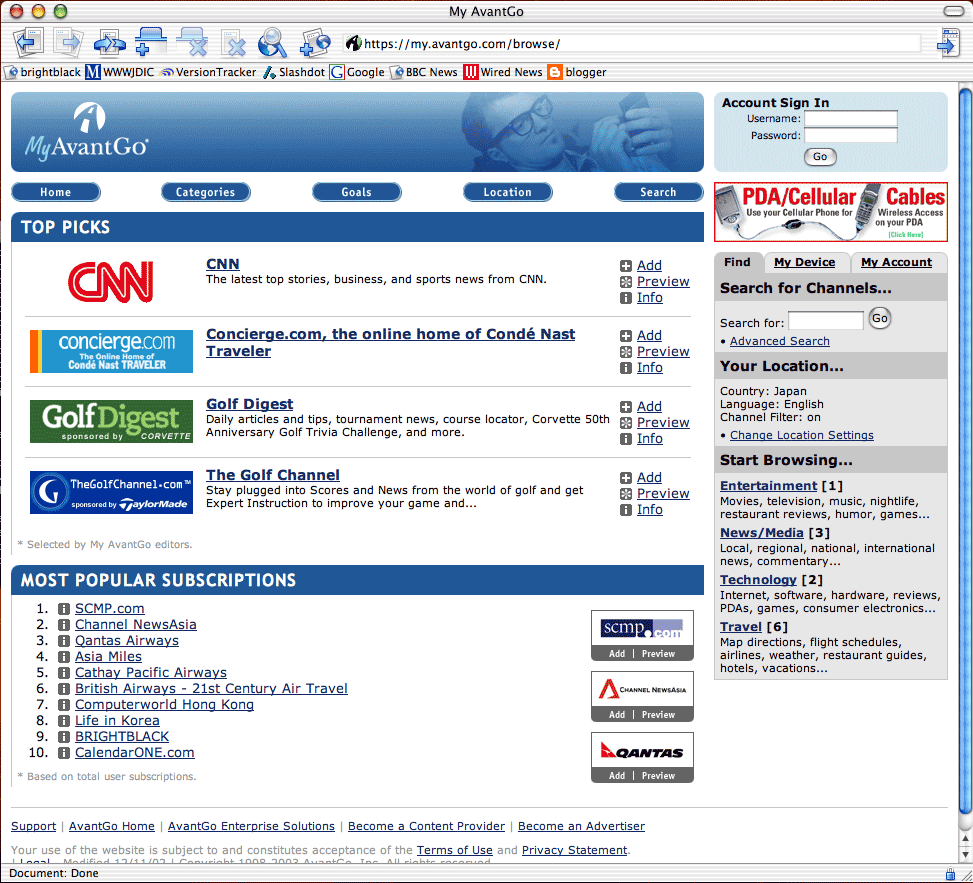Click Preview under the Channel NewsAsia thumbnail
973x883 pixels.
658,715
